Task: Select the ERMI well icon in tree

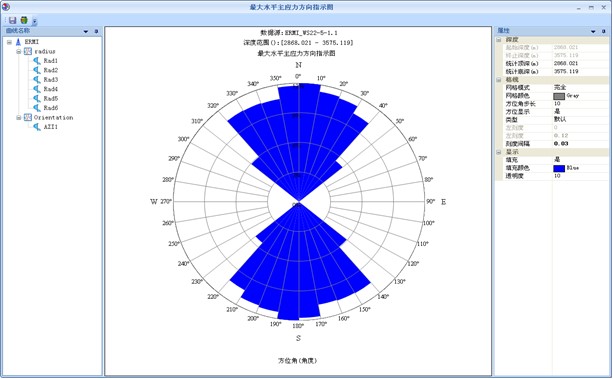Action: tap(18, 42)
